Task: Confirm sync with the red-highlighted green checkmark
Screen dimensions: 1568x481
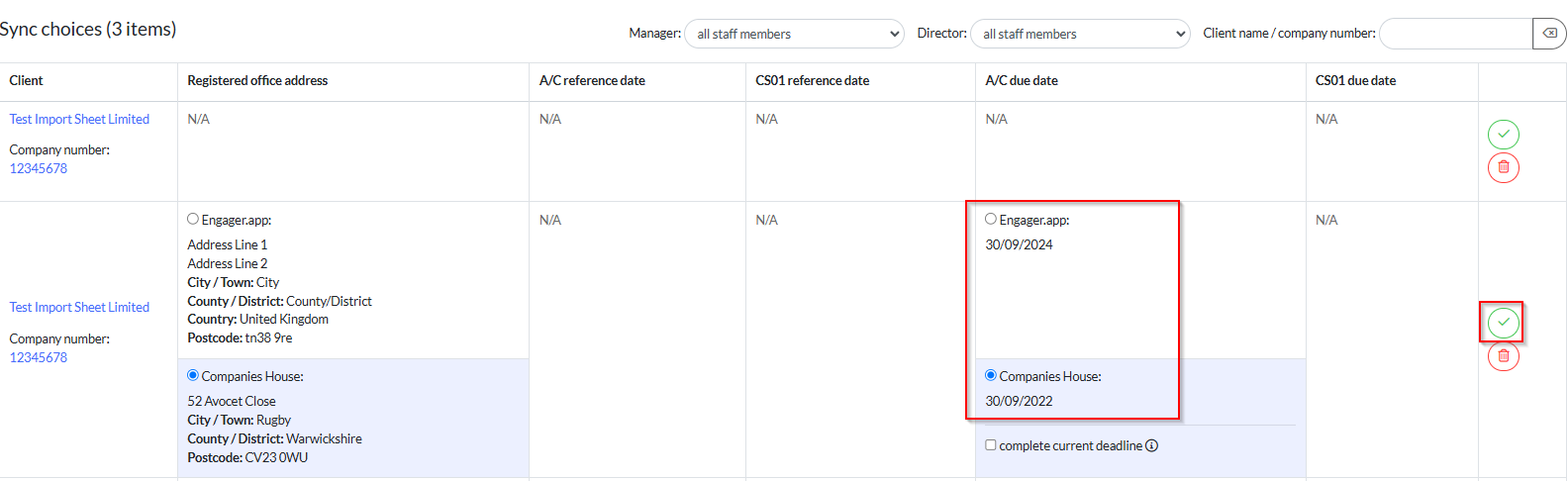Action: tap(1503, 323)
